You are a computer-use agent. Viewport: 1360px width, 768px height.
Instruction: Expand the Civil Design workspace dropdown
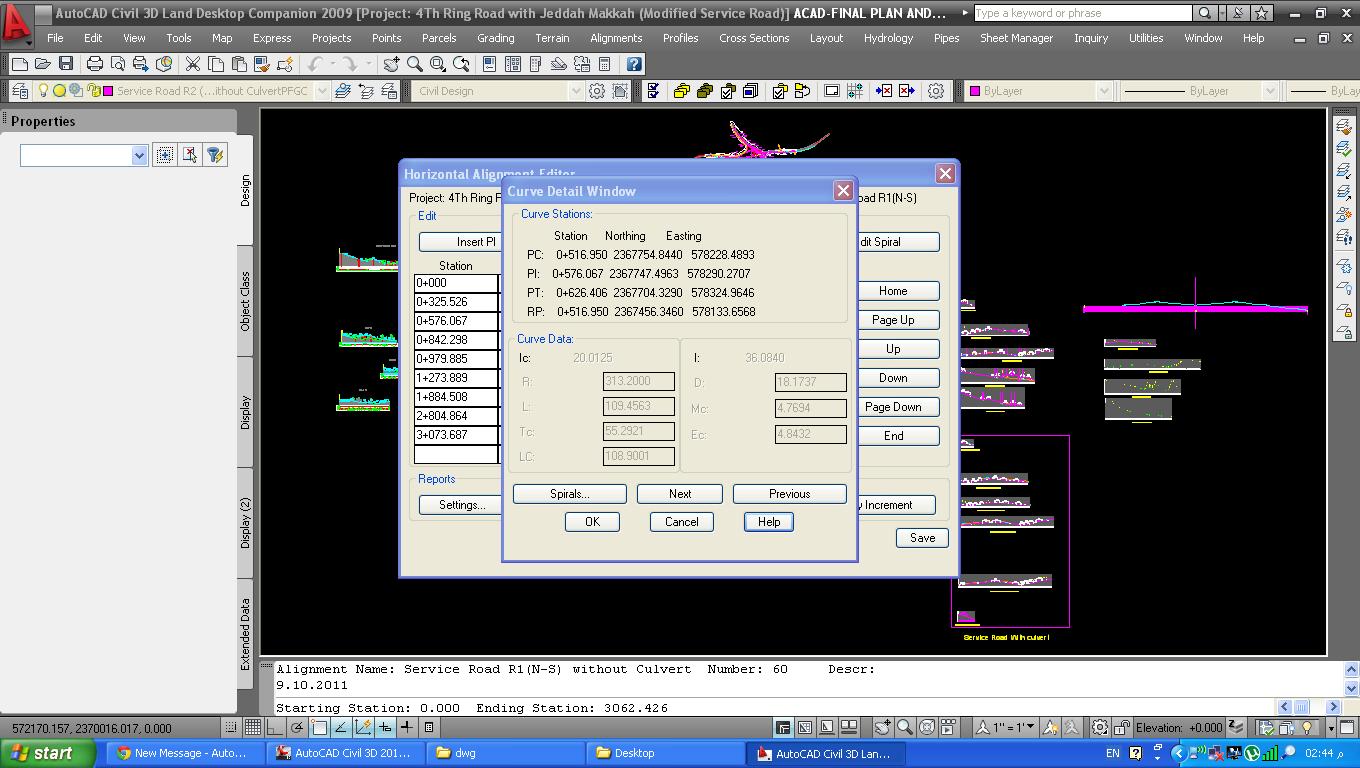tap(575, 91)
